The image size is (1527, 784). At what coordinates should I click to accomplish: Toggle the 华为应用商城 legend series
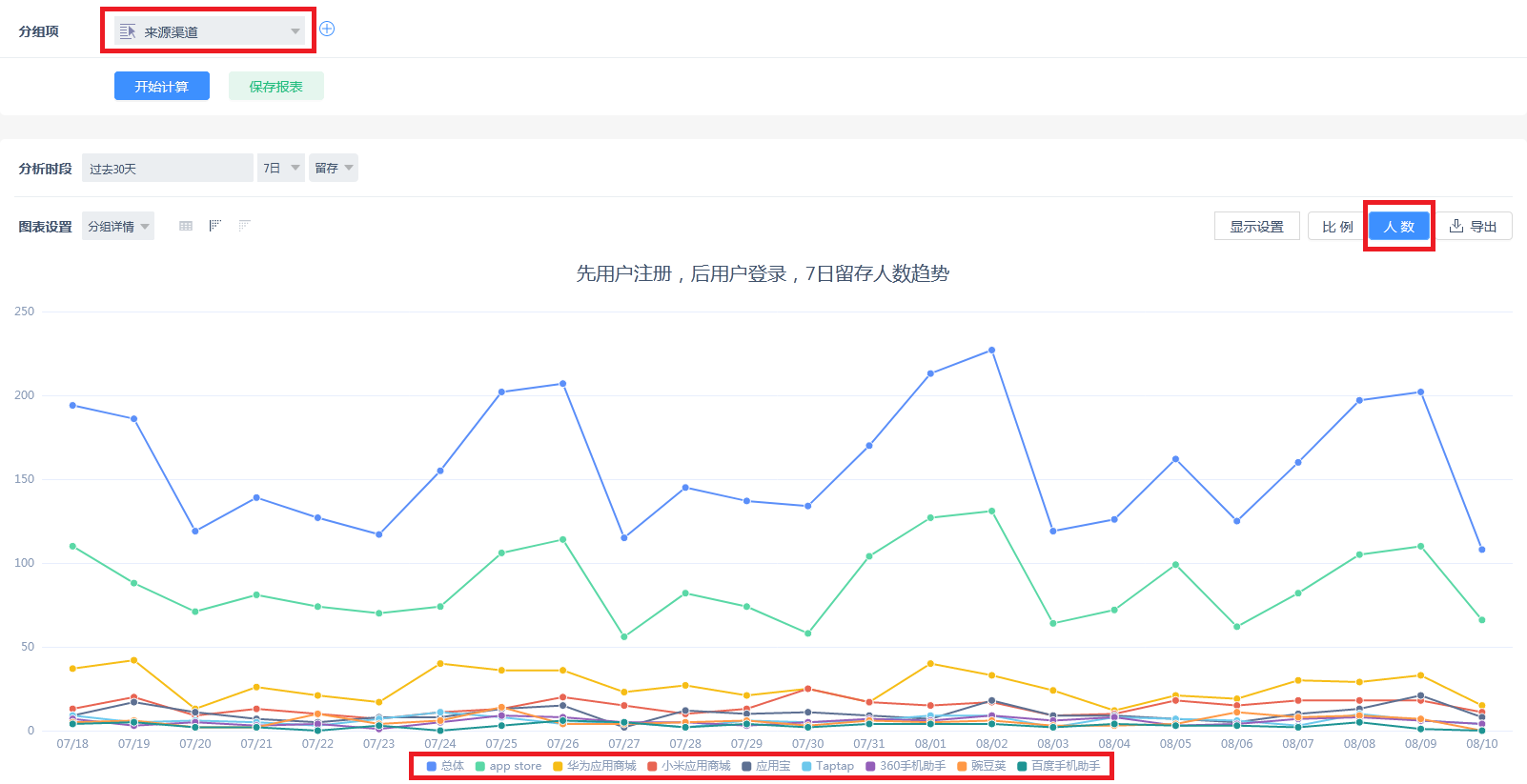(594, 766)
